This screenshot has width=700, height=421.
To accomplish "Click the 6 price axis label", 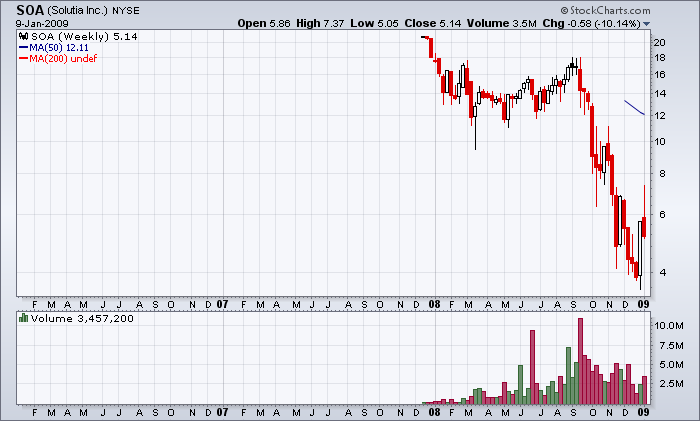I will (662, 214).
